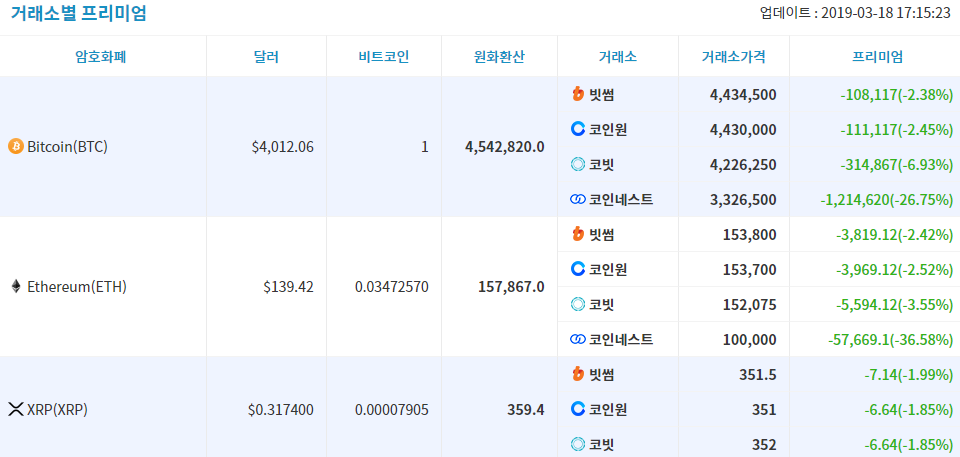Click Coinone icon in XRP row
The image size is (960, 457).
pos(577,409)
